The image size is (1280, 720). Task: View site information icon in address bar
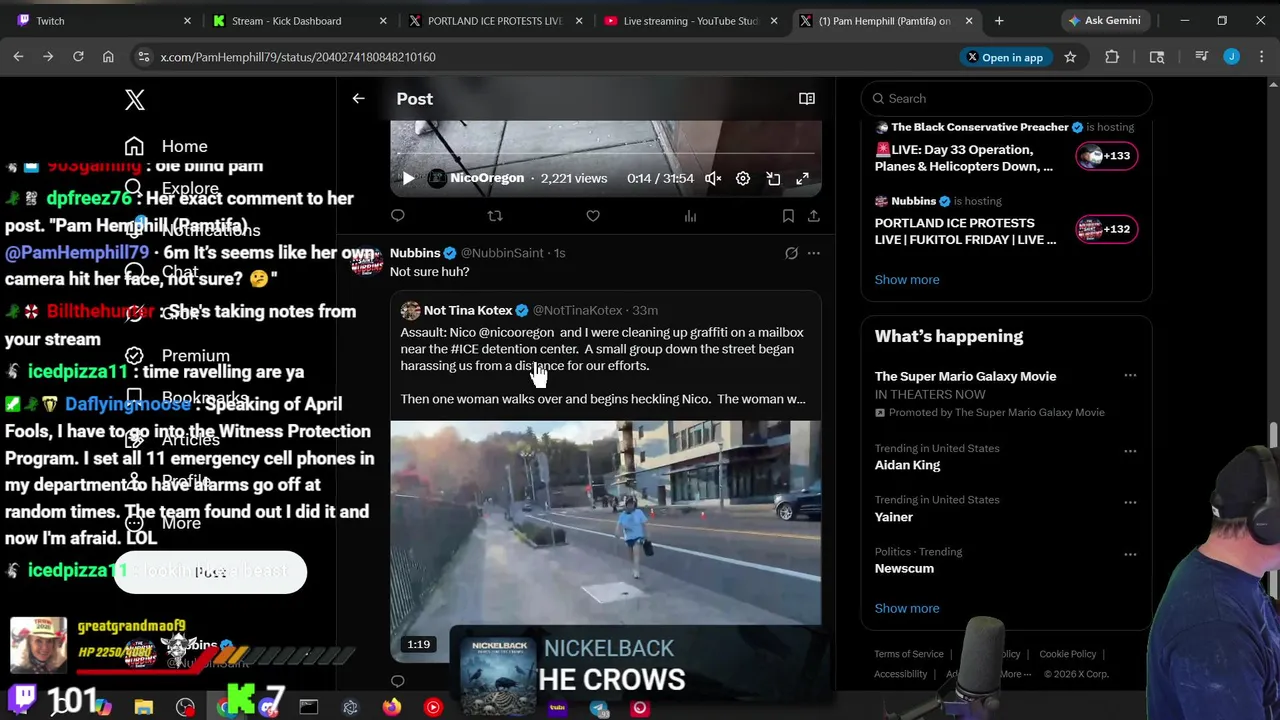(x=143, y=57)
